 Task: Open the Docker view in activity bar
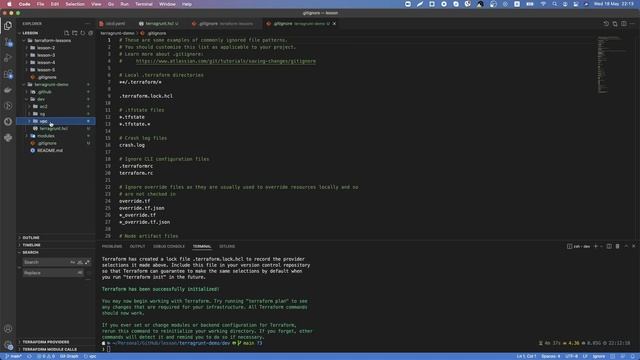click(x=8, y=90)
